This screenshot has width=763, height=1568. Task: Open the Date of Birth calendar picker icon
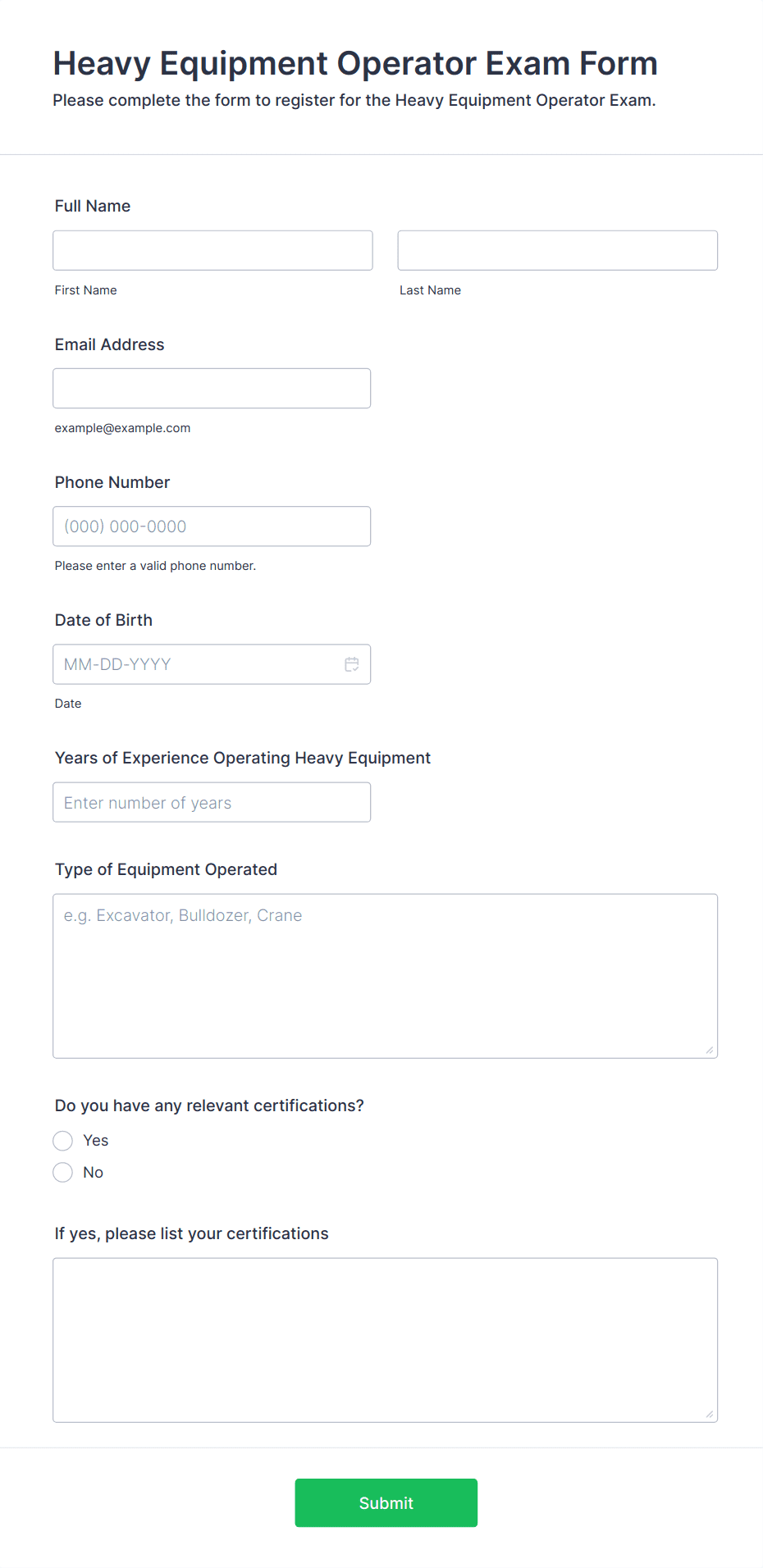[x=352, y=664]
